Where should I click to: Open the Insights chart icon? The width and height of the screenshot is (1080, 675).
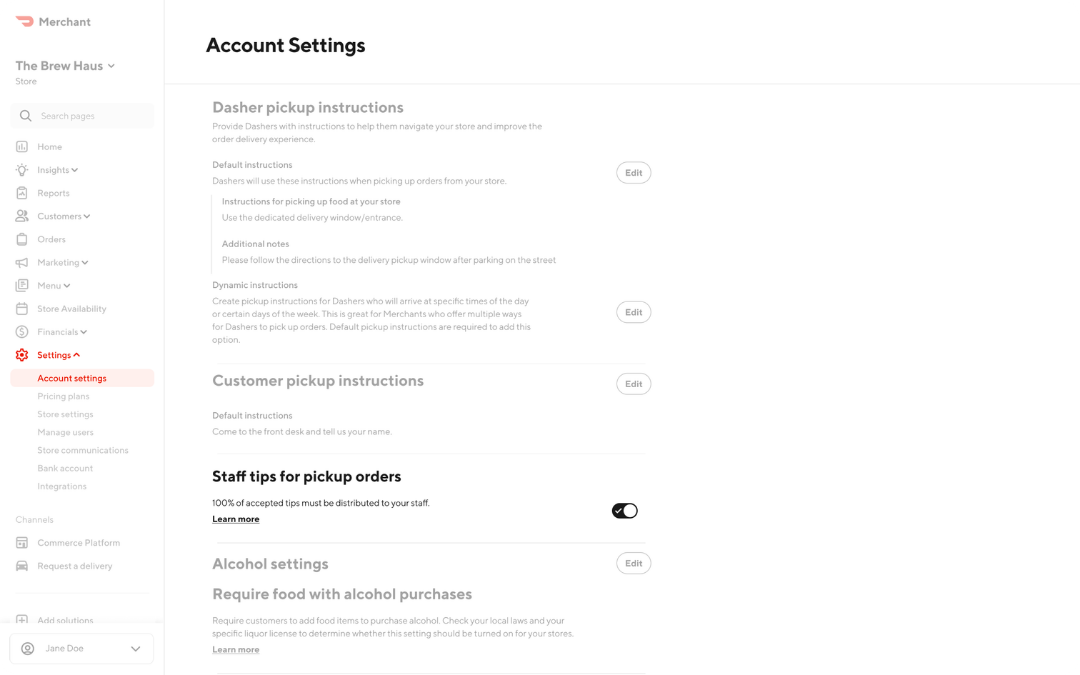point(22,169)
